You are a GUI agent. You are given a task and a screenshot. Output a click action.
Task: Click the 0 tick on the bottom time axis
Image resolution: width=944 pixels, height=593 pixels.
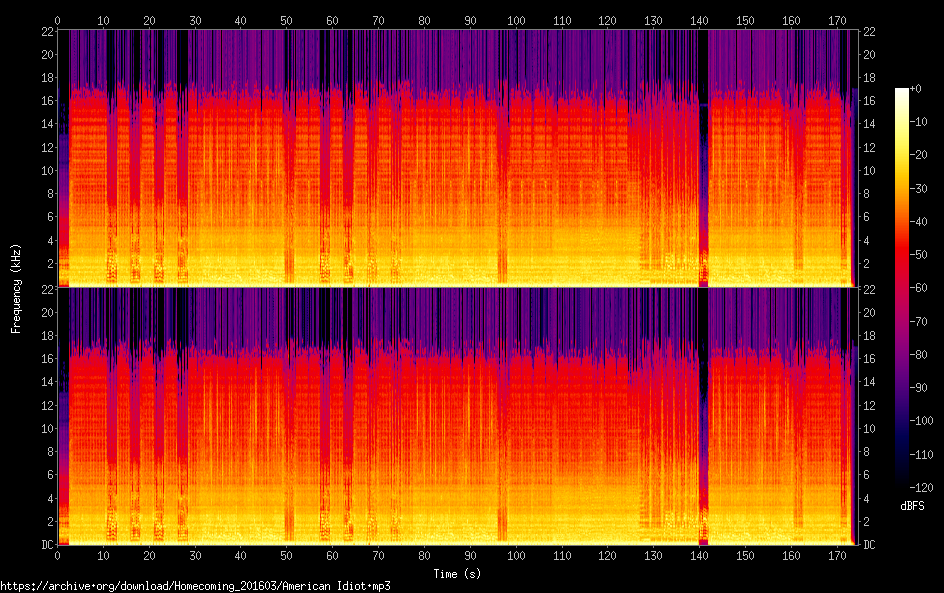[x=58, y=555]
